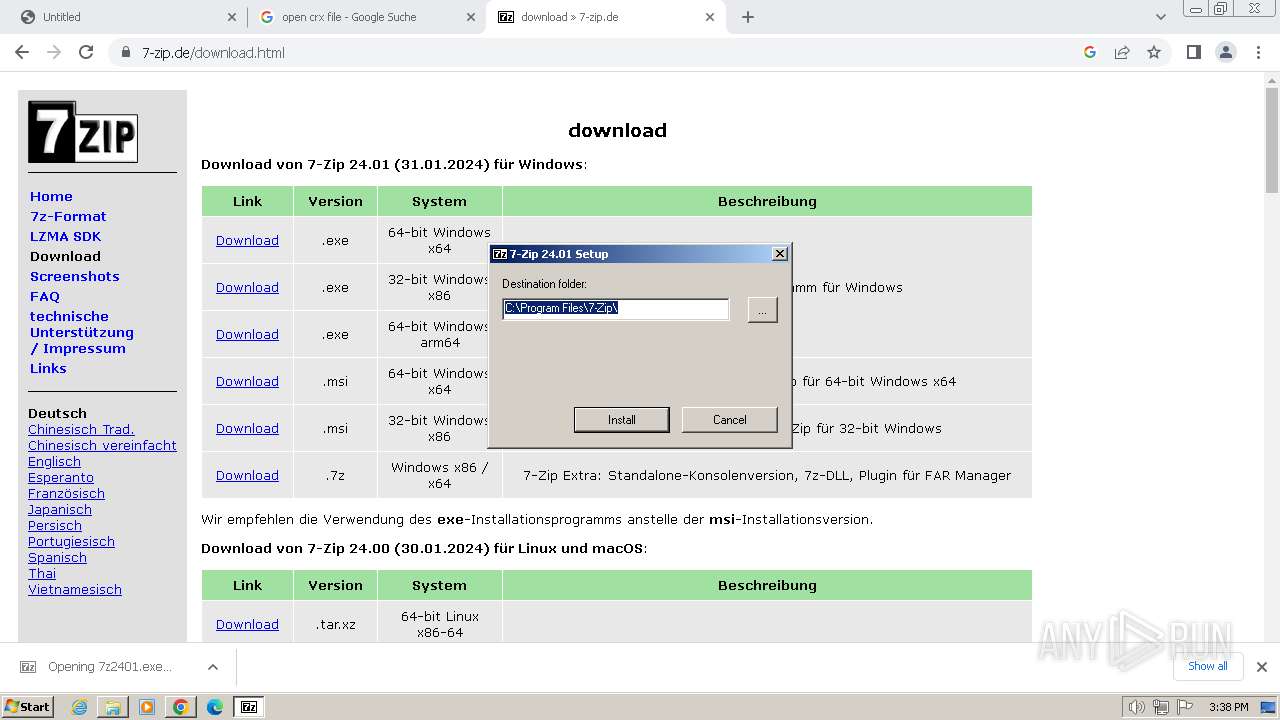The image size is (1280, 720).
Task: Open the Windows Start menu
Action: pyautogui.click(x=27, y=707)
